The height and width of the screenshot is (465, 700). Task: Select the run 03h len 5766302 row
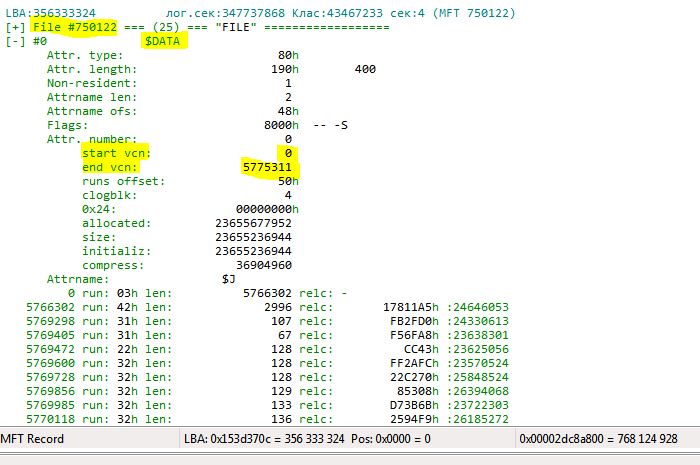(207, 293)
